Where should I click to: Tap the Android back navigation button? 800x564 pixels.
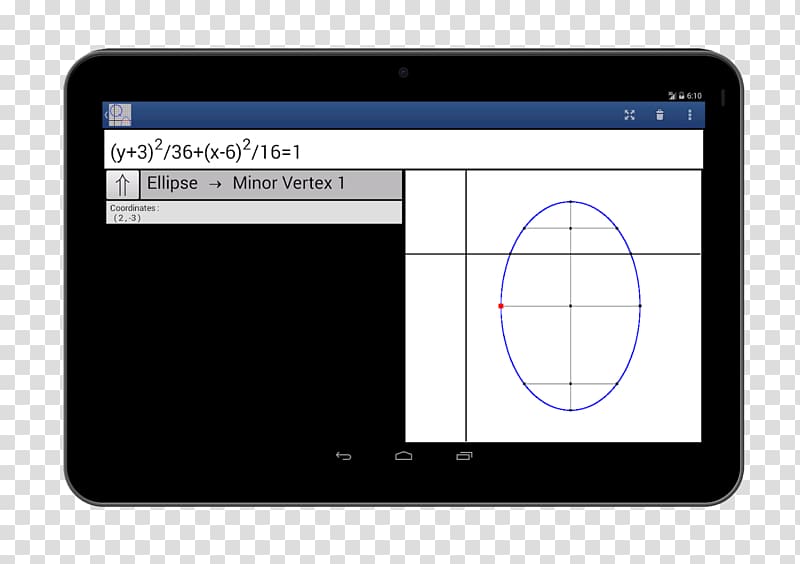(x=343, y=456)
